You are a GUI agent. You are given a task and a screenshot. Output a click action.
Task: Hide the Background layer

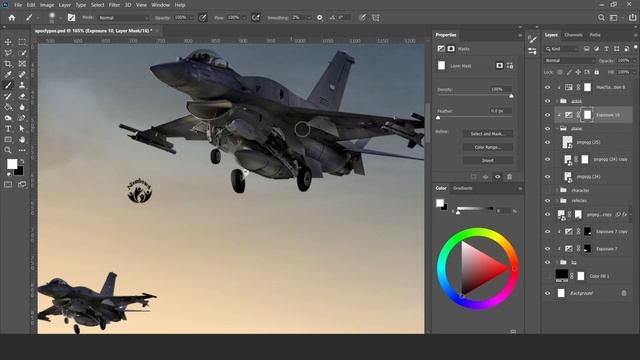click(x=548, y=293)
